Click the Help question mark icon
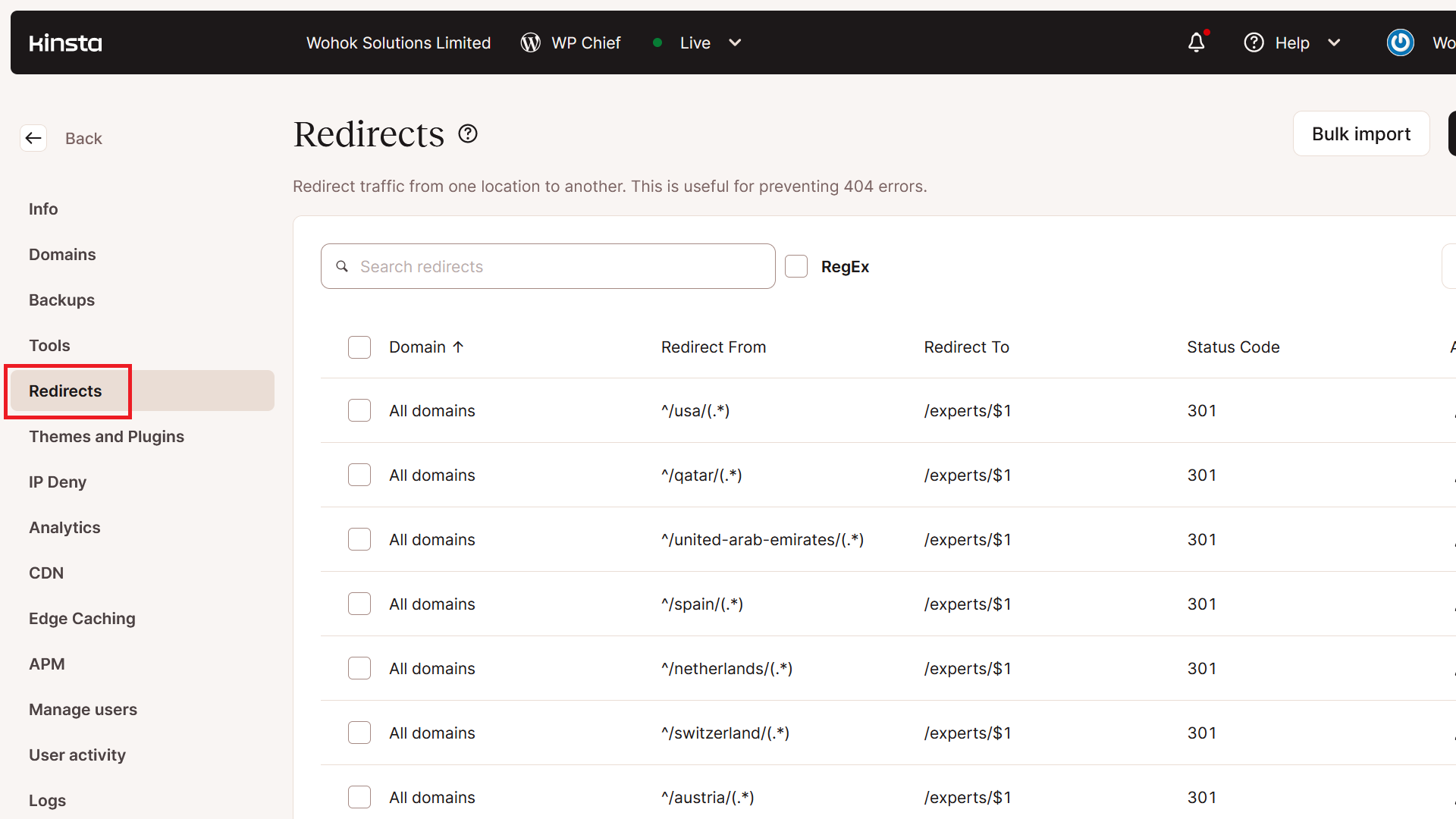This screenshot has height=819, width=1456. [1254, 42]
